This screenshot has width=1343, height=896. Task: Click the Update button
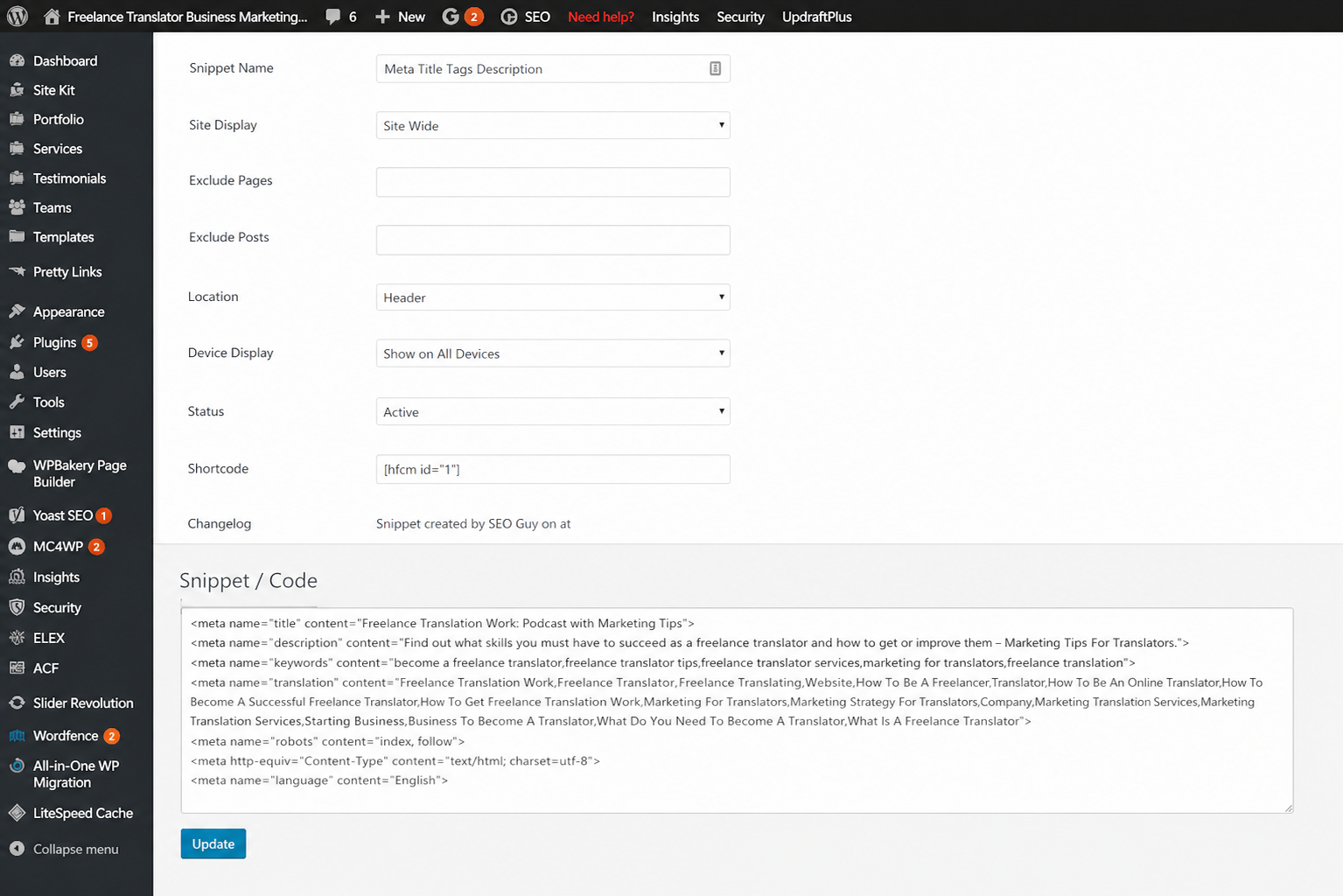(213, 843)
